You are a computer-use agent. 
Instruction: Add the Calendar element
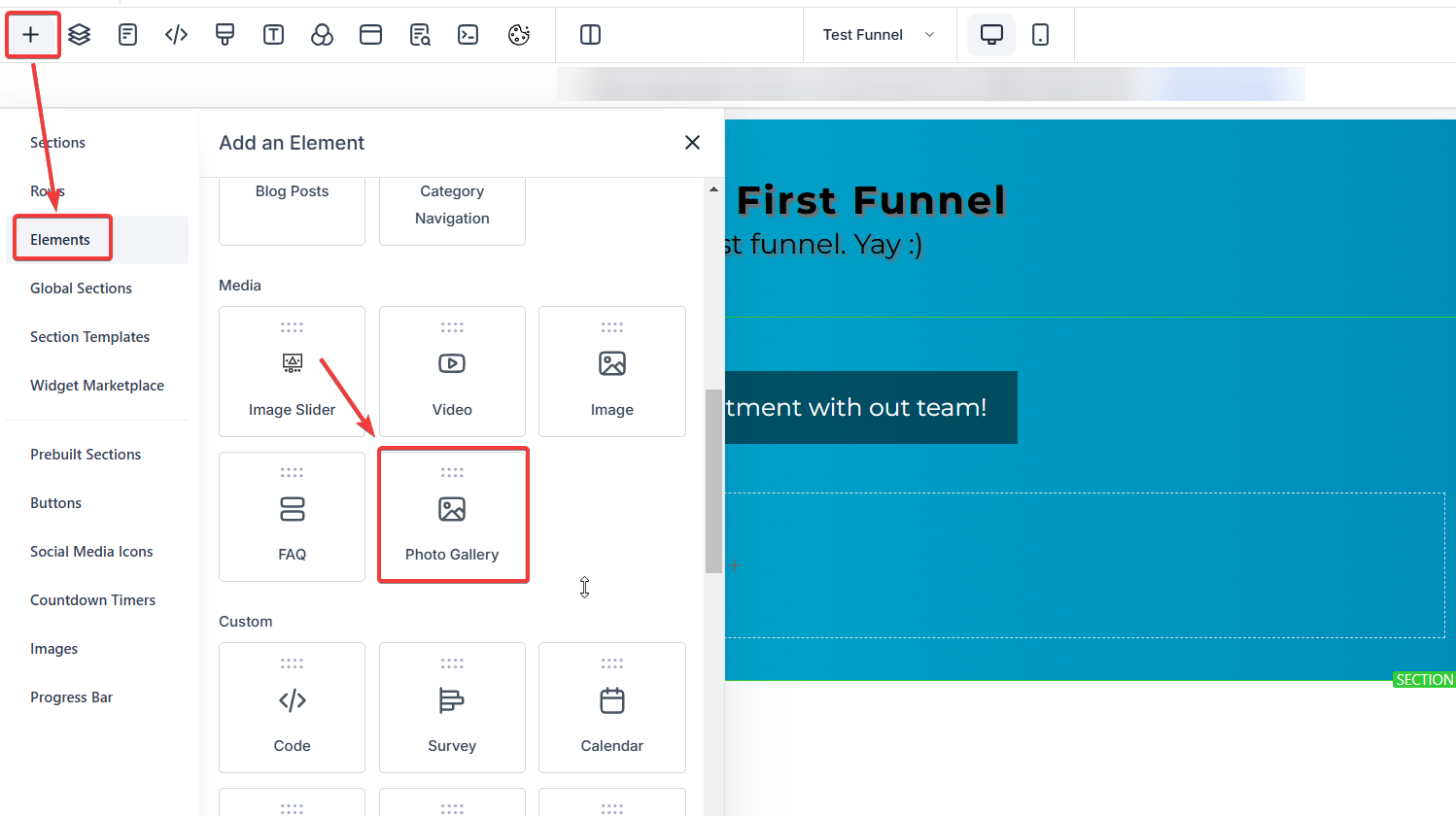[612, 708]
